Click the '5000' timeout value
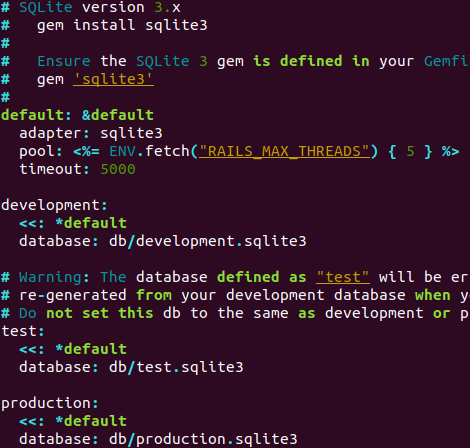This screenshot has height=448, width=470. [x=118, y=169]
